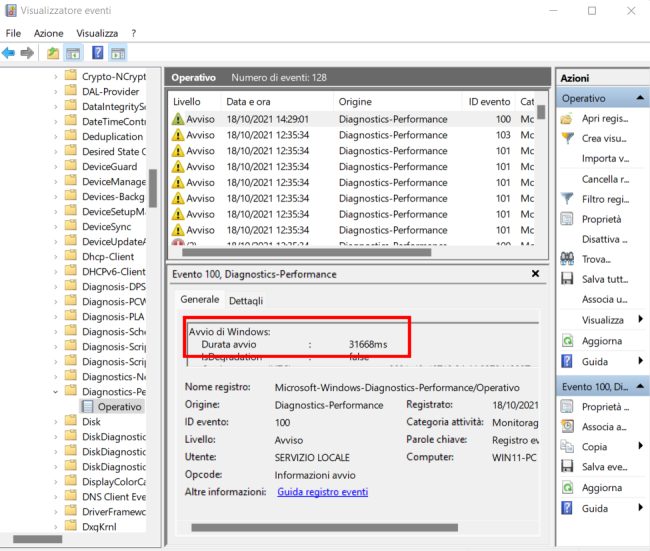
Task: Click the DeviceGuard folder icon
Action: tap(71, 166)
